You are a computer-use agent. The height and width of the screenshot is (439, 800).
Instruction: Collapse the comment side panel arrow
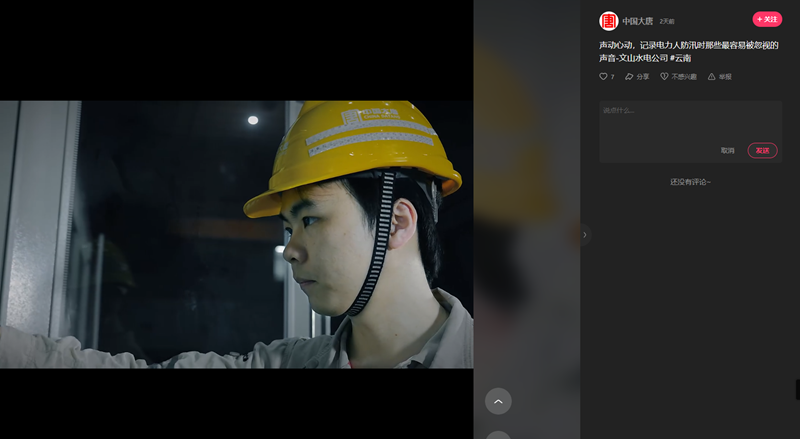585,235
